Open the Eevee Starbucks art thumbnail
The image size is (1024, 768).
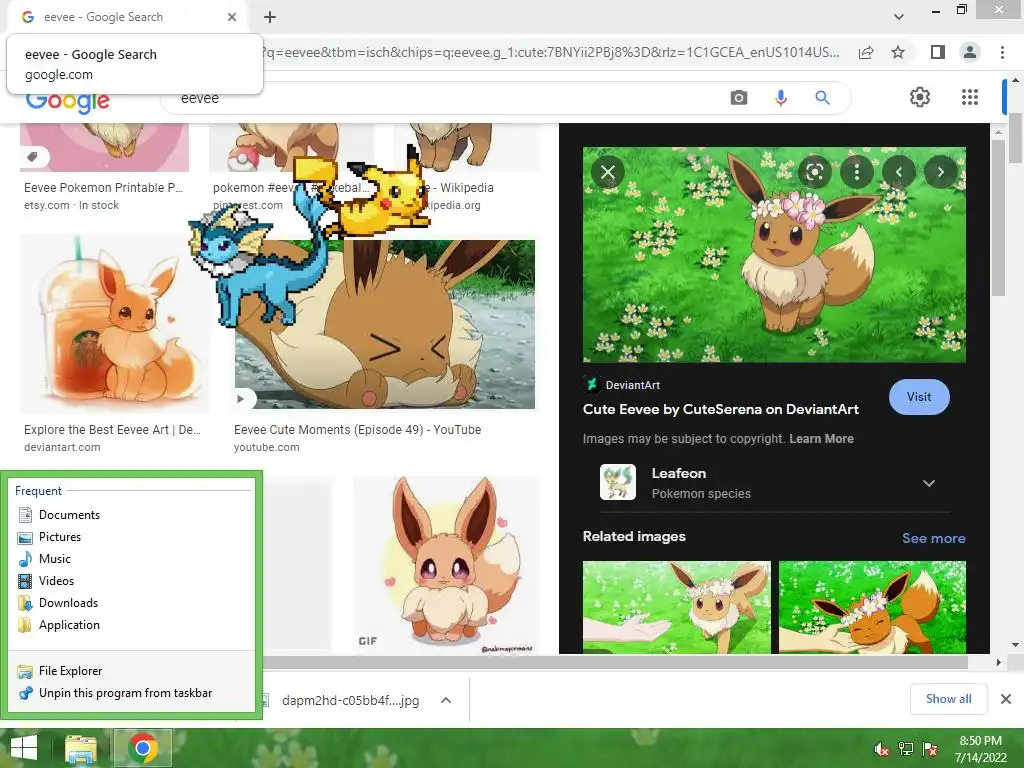coord(115,324)
